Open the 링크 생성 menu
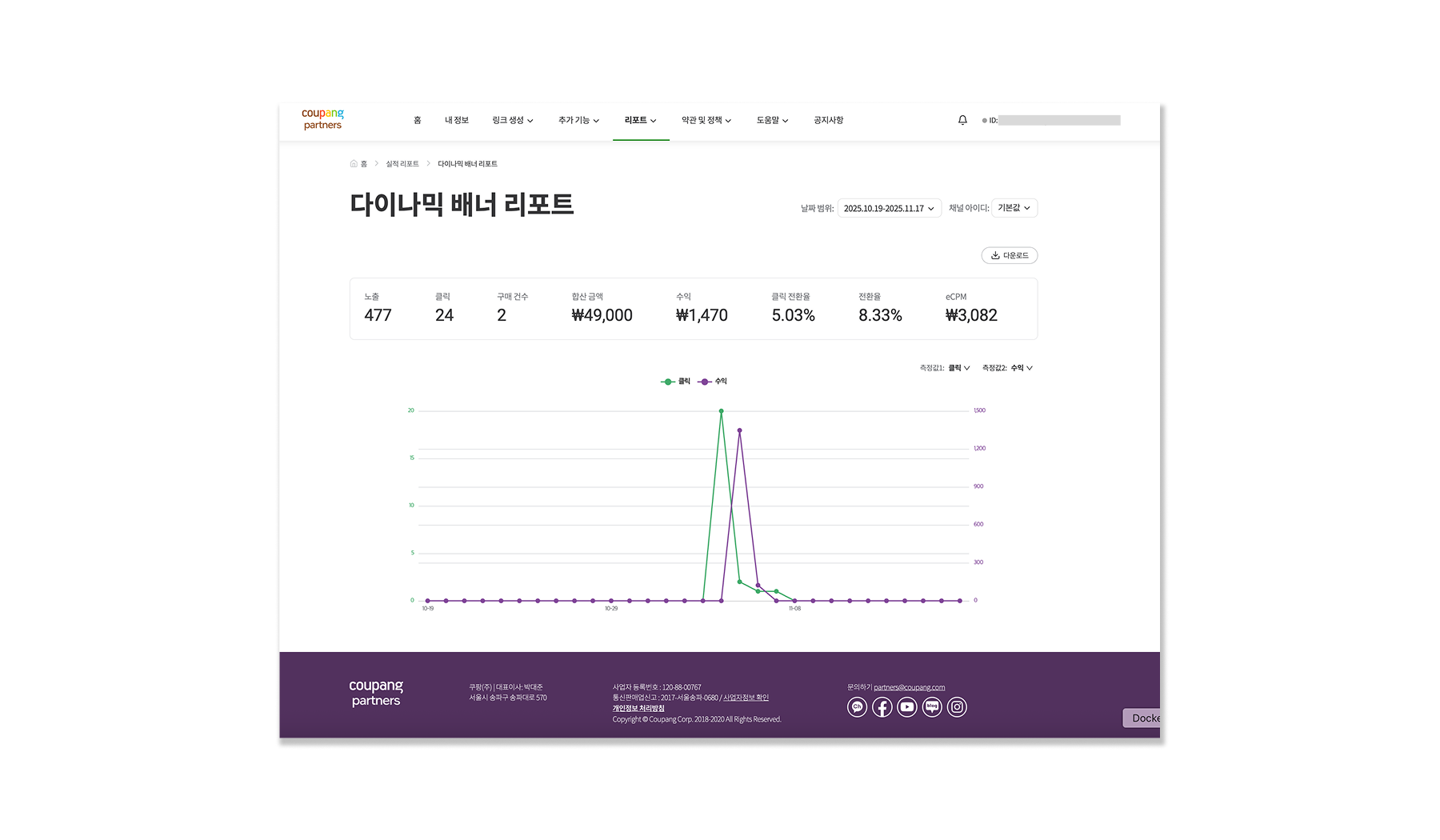Image resolution: width=1440 pixels, height=840 pixels. pos(512,120)
